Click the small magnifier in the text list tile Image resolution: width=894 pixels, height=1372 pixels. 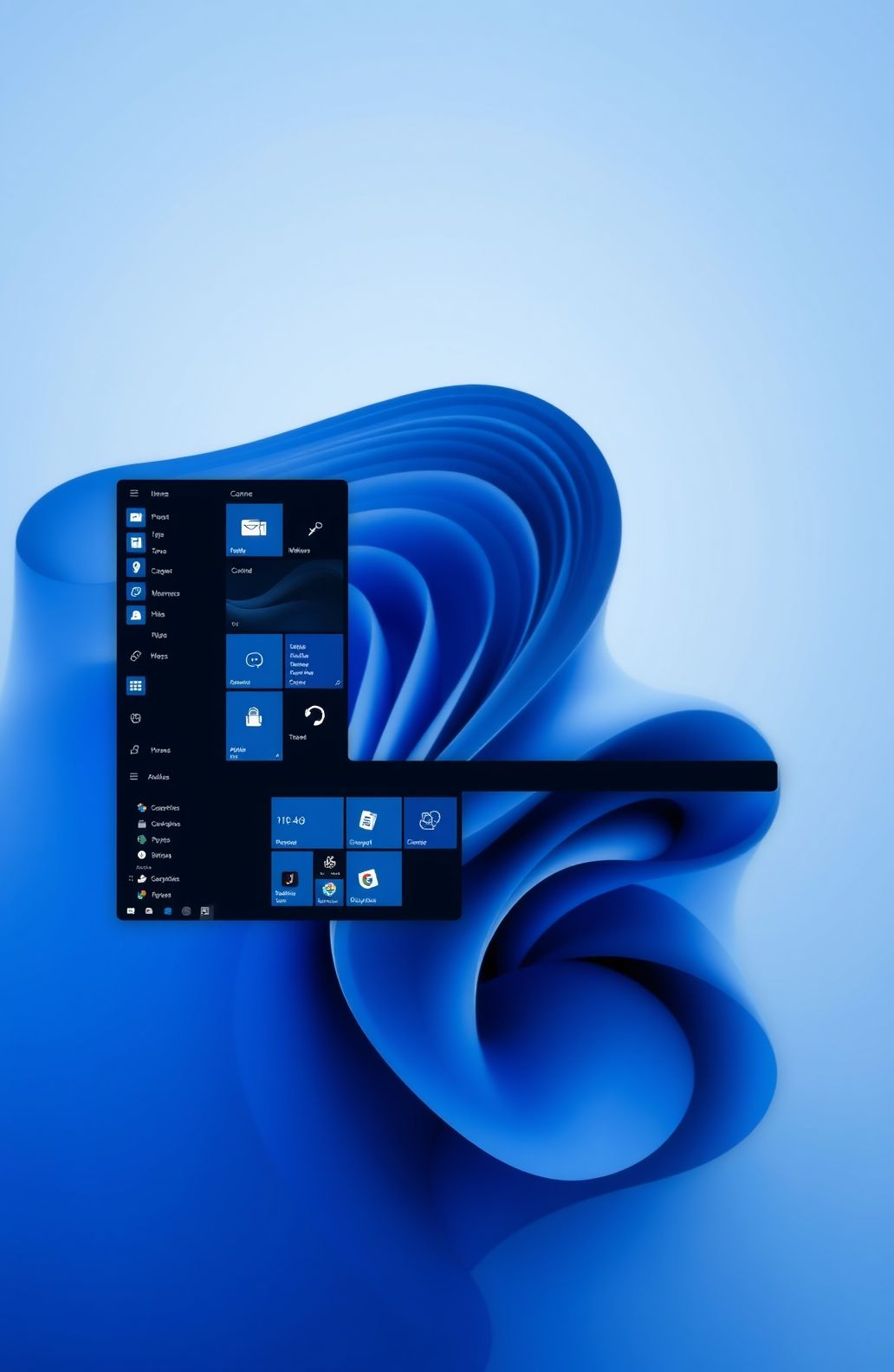[x=337, y=683]
